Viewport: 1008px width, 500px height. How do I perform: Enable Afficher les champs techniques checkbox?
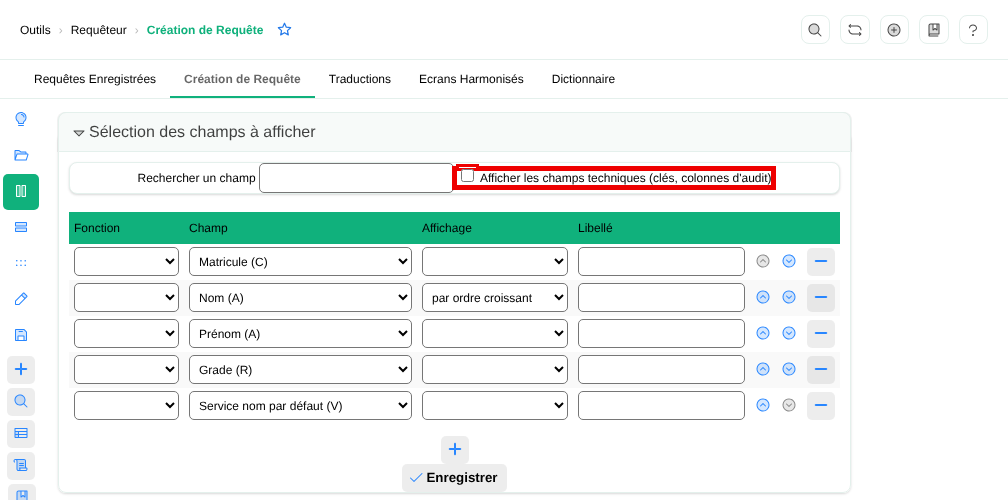coord(467,175)
